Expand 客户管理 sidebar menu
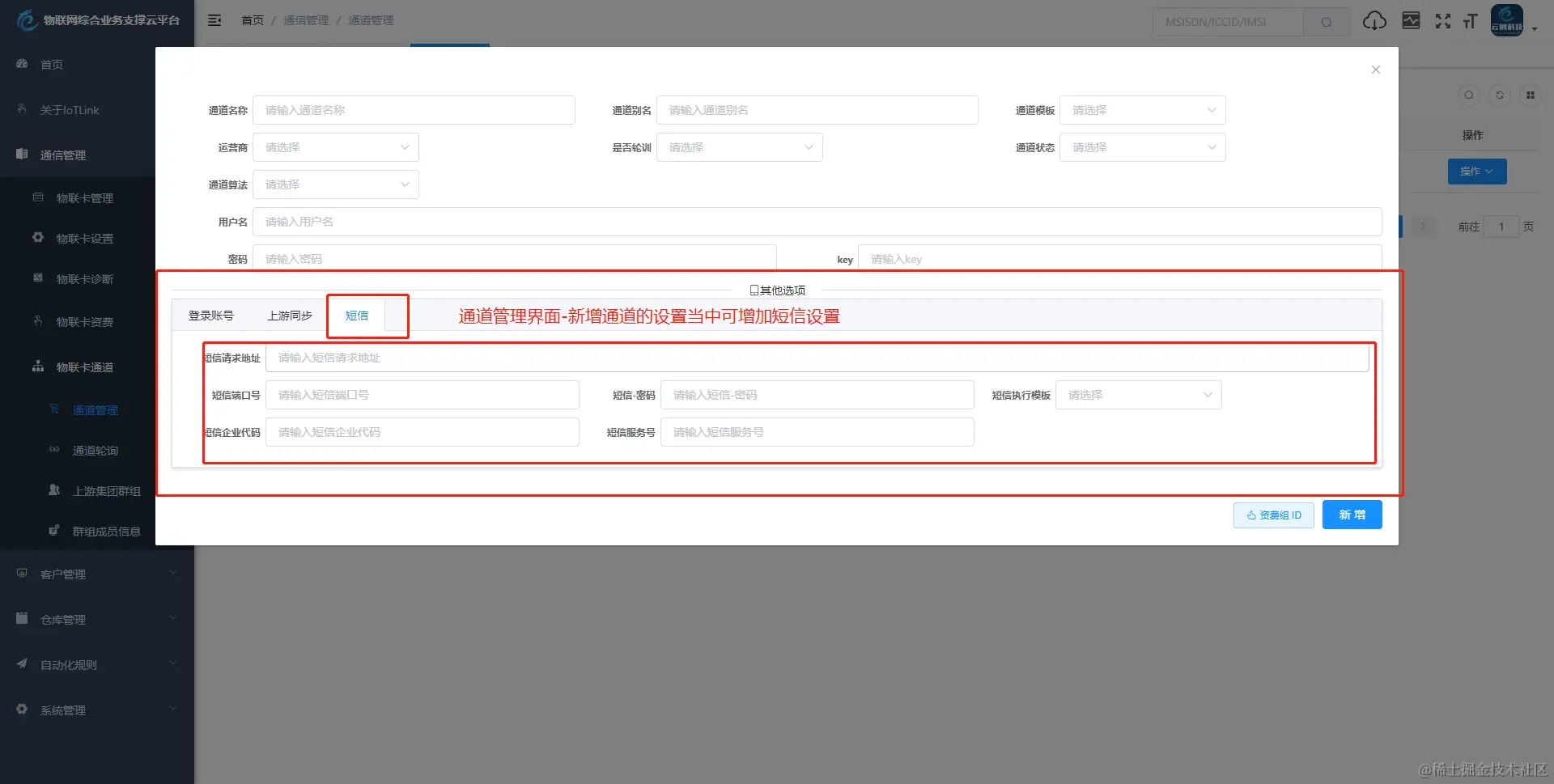This screenshot has width=1554, height=784. point(97,574)
